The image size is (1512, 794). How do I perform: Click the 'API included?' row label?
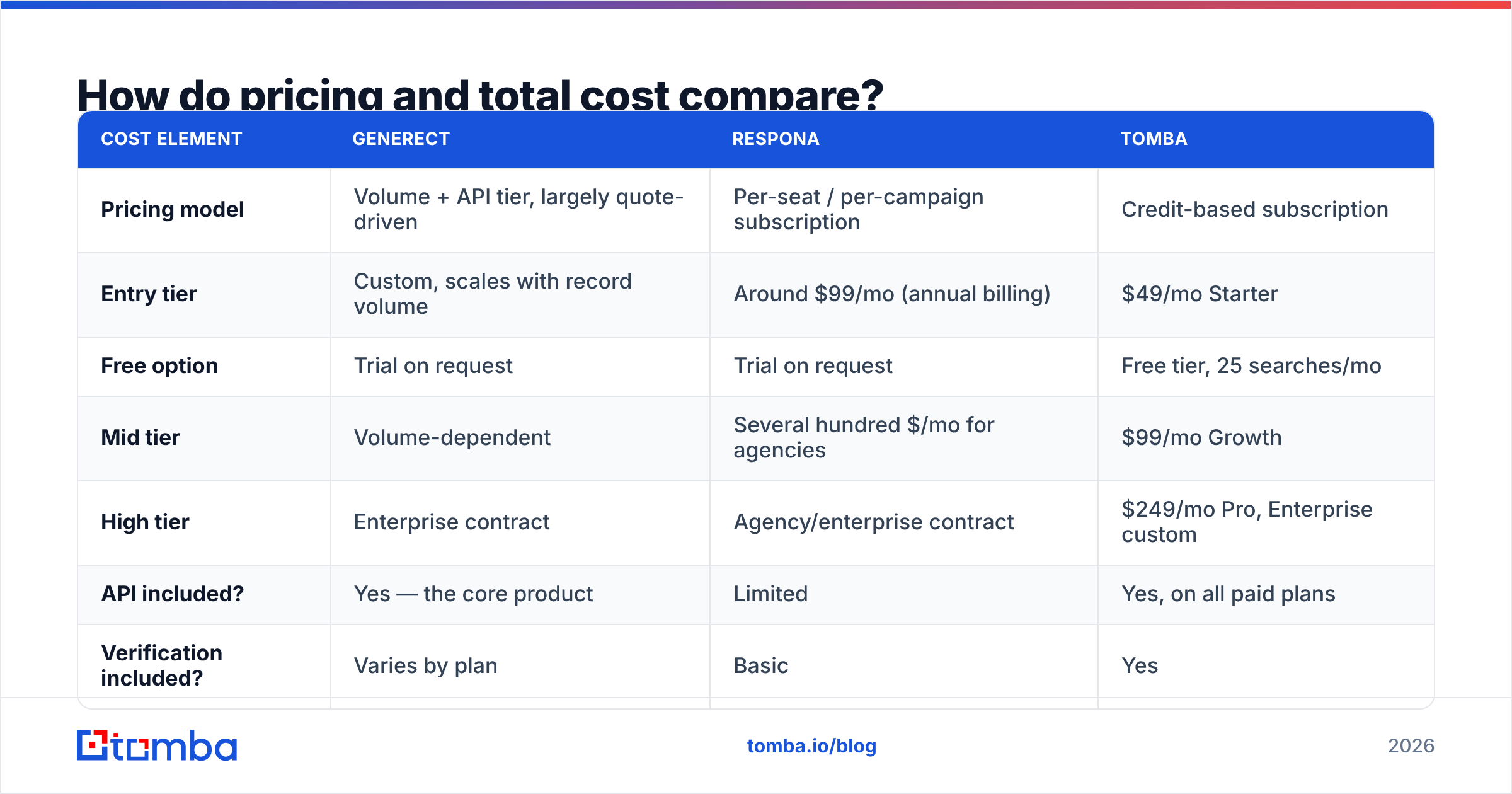[172, 594]
